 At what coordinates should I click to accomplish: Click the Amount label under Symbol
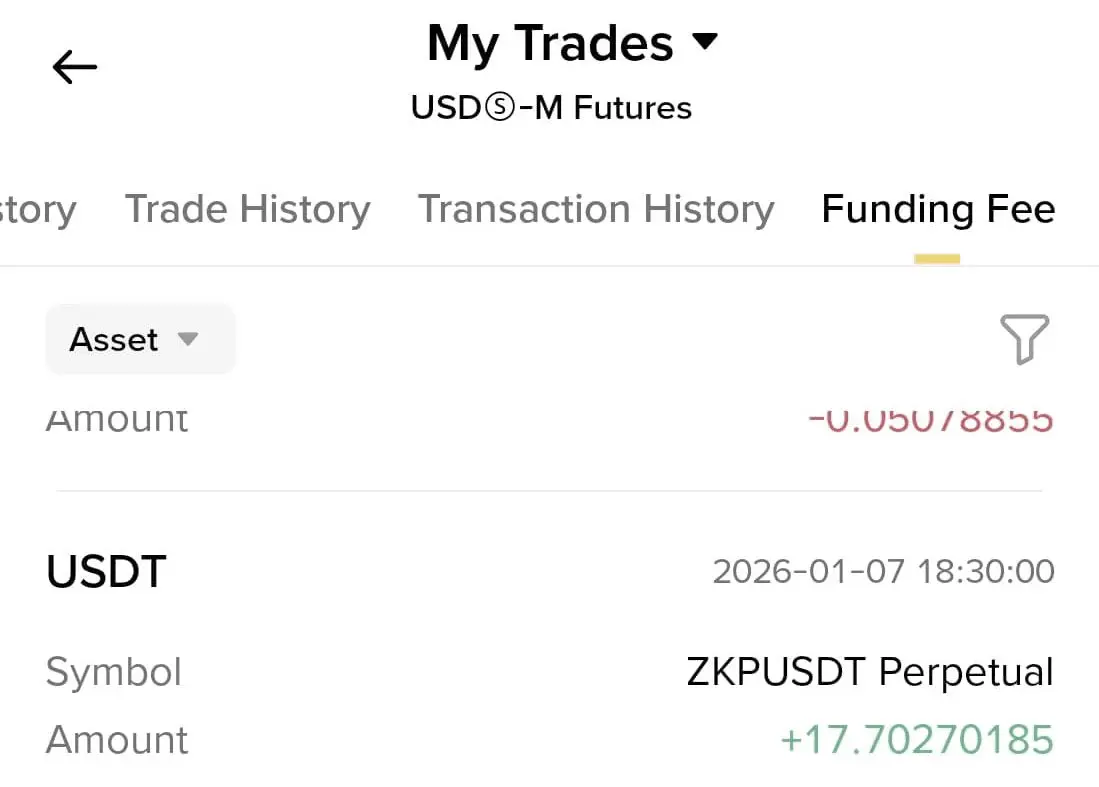point(117,740)
